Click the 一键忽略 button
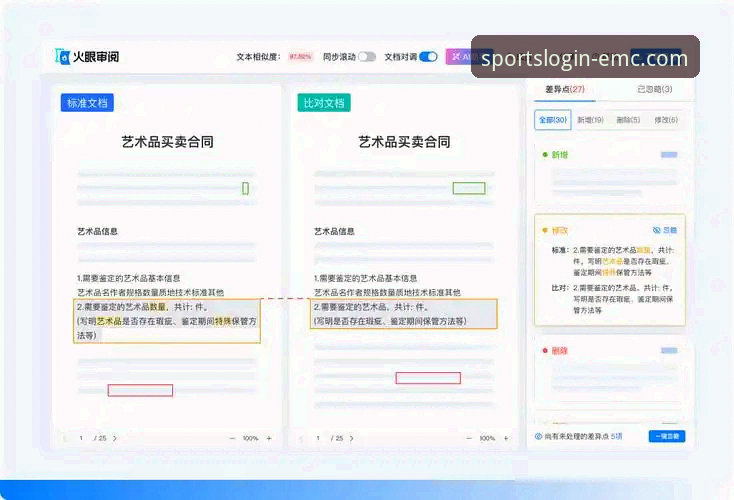This screenshot has width=734, height=500. (667, 436)
